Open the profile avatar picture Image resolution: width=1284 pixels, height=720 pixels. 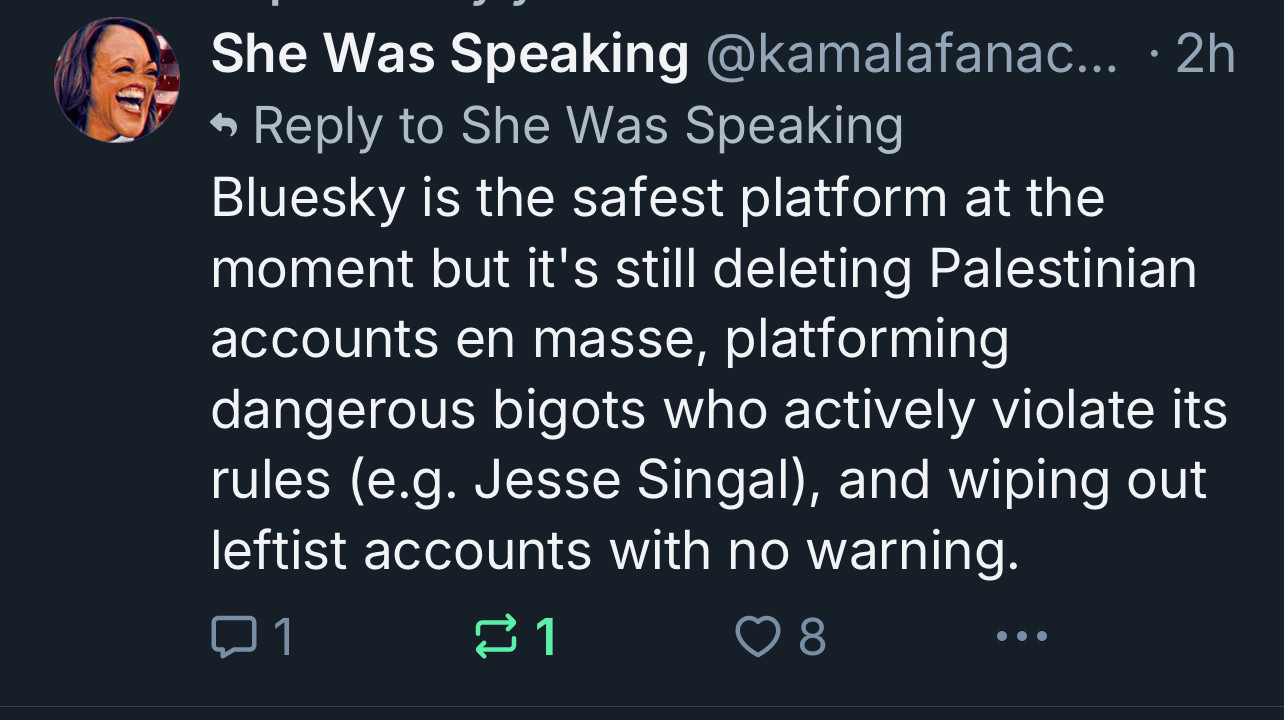coord(117,80)
